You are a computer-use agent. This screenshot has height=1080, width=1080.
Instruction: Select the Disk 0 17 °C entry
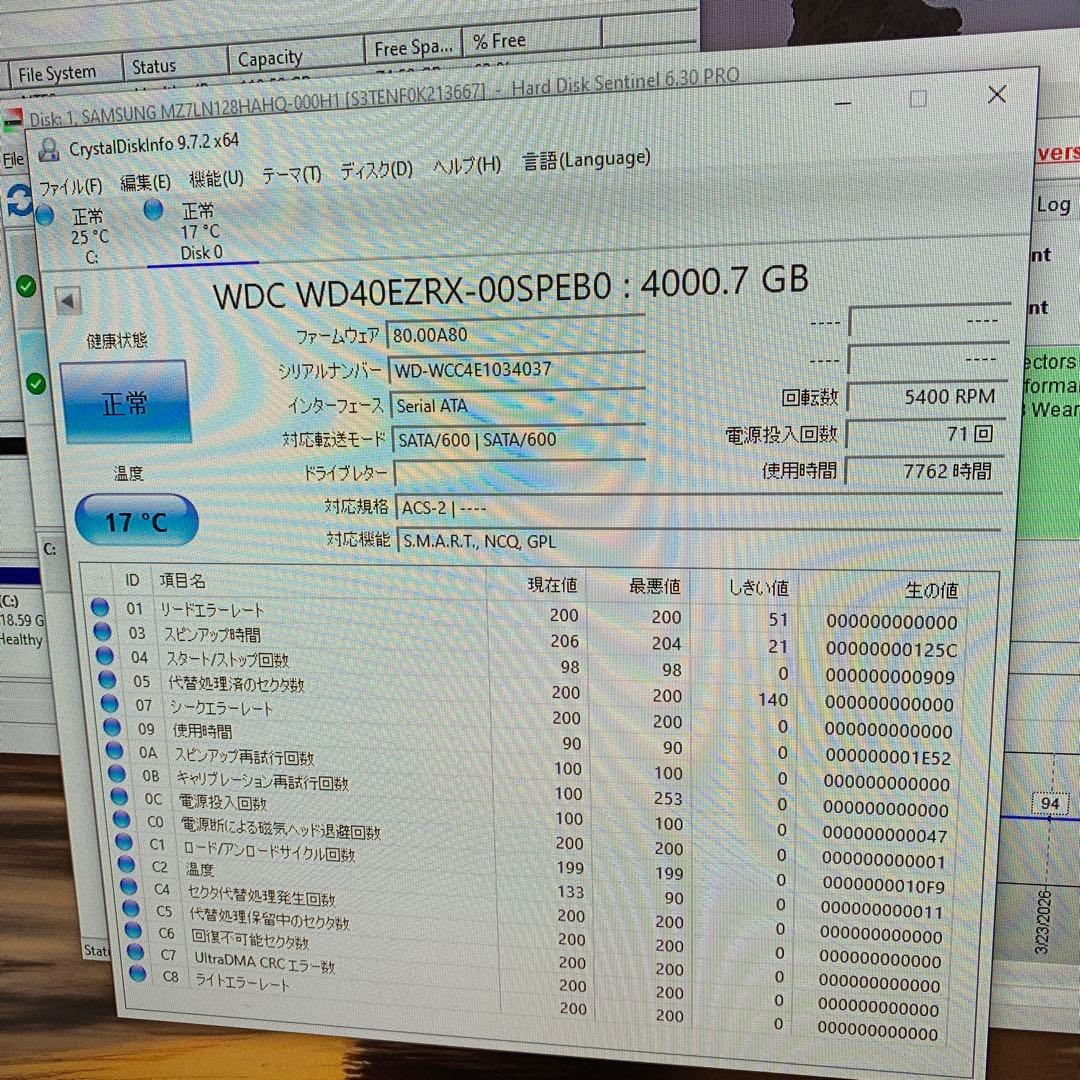click(x=201, y=231)
